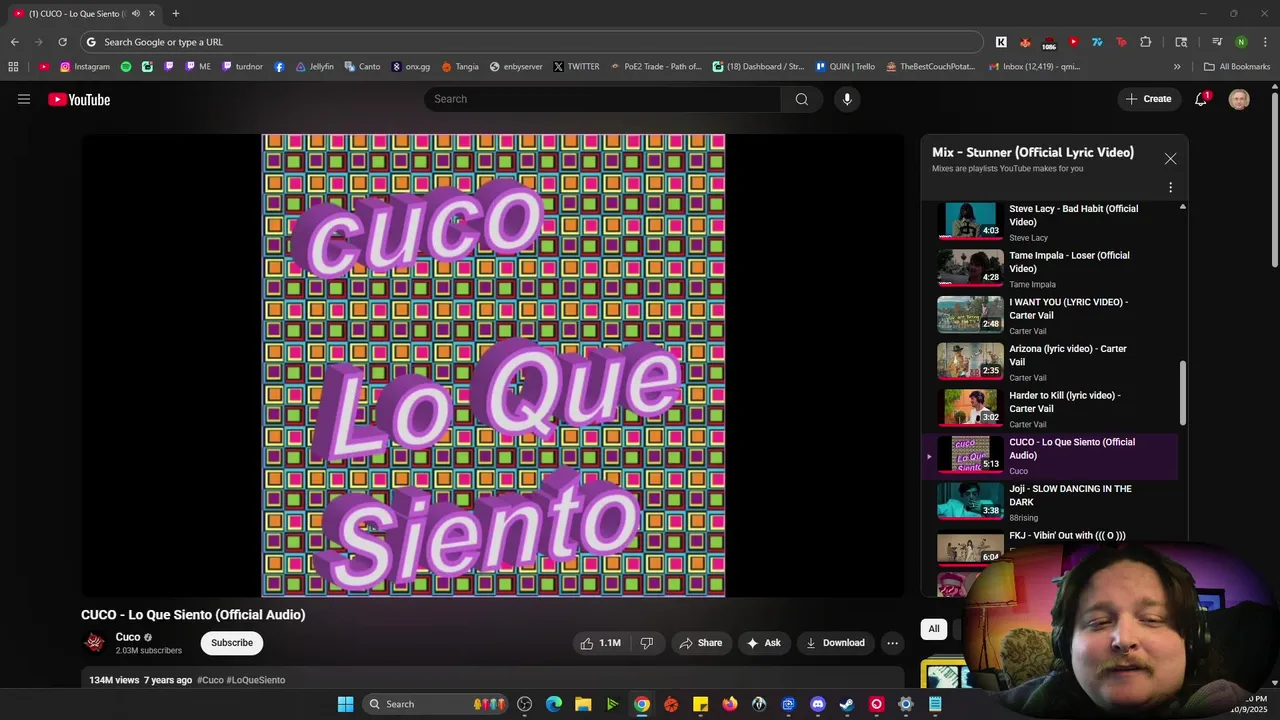Start voice search with the microphone icon
The image size is (1280, 720).
point(847,99)
